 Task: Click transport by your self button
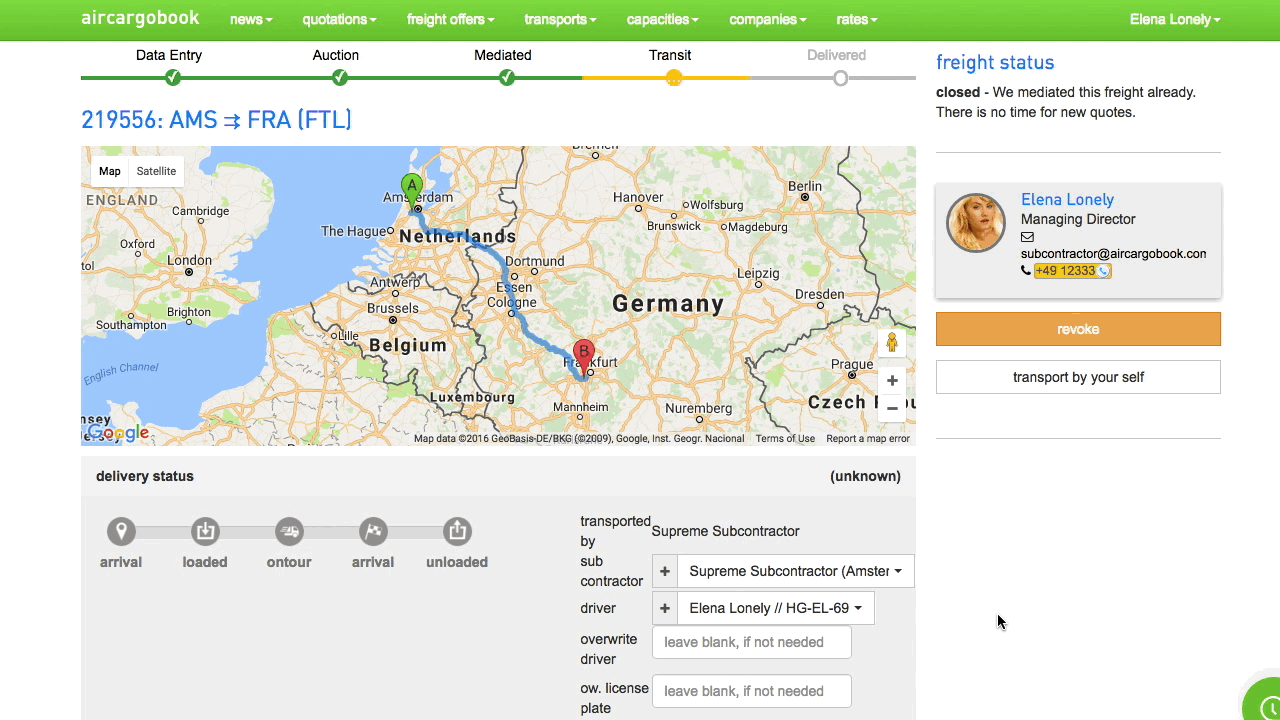(1078, 377)
